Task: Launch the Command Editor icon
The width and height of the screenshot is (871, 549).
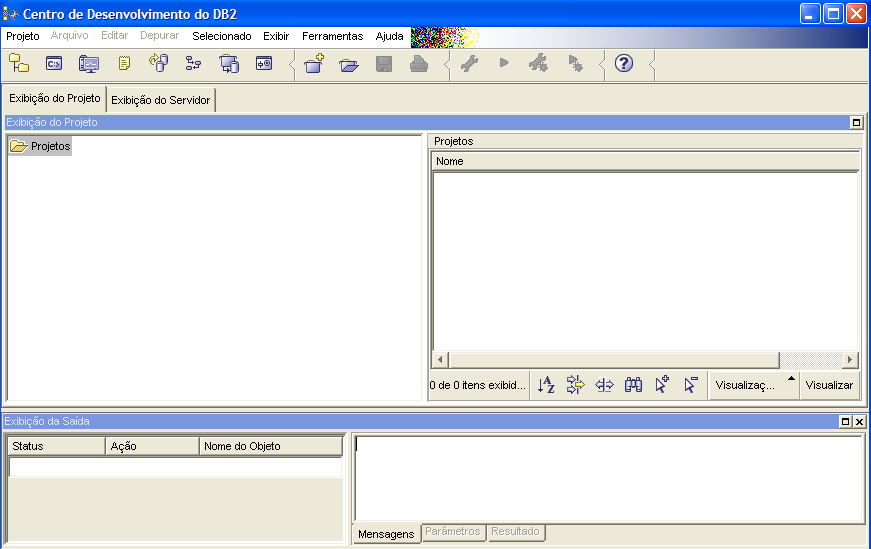Action: click(x=54, y=63)
